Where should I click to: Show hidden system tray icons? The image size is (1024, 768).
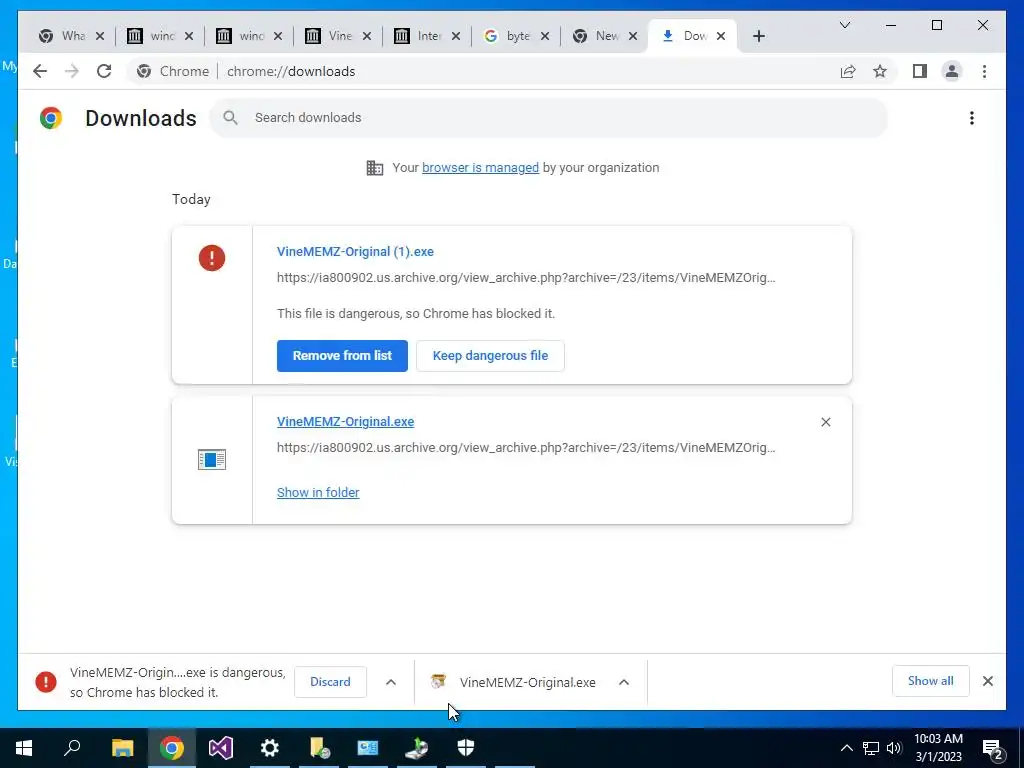click(x=846, y=748)
